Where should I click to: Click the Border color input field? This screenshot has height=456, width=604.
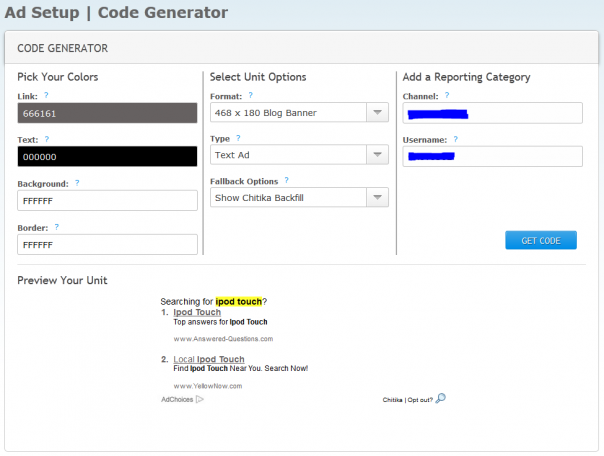coord(107,245)
